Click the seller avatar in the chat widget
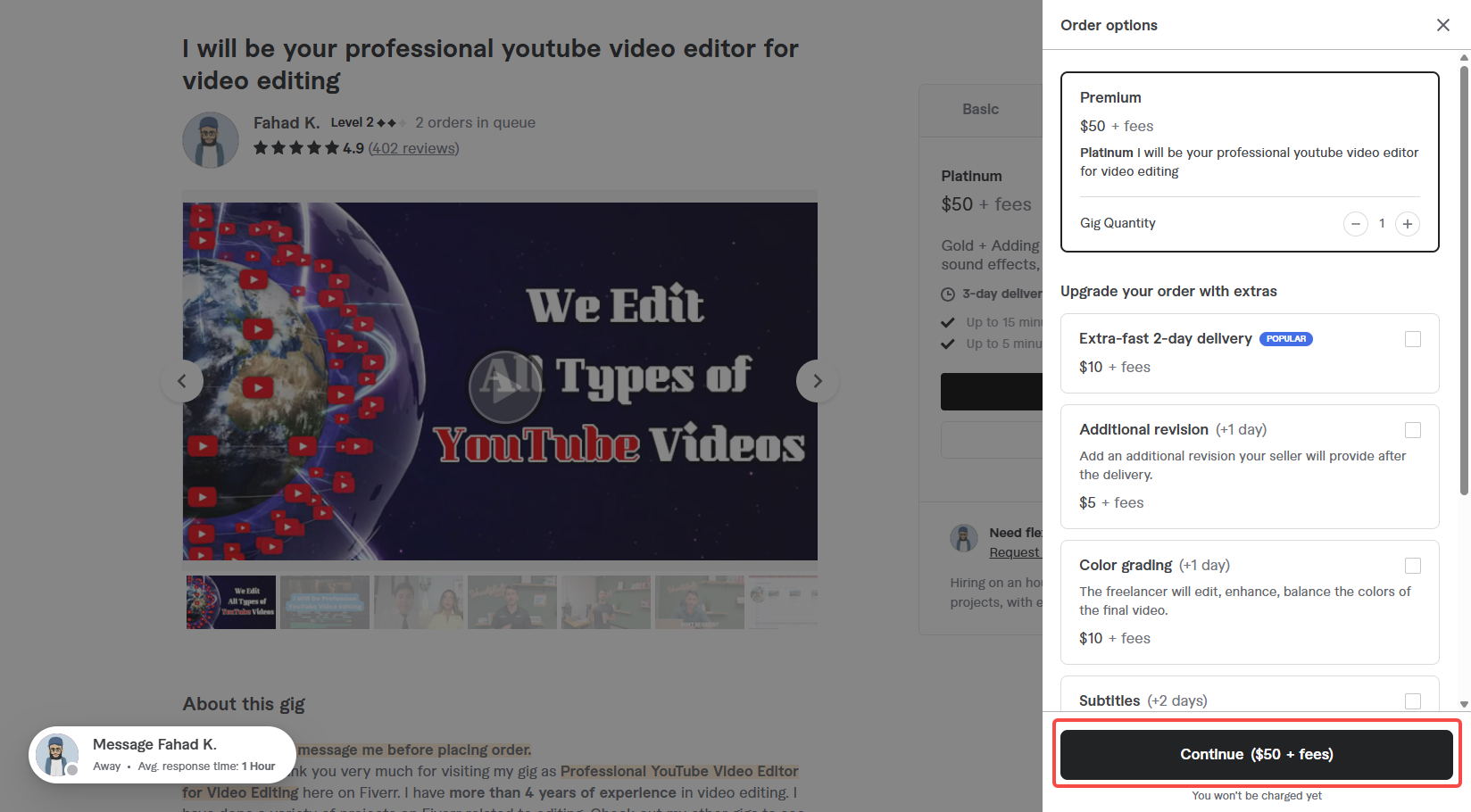The height and width of the screenshot is (812, 1471). [56, 754]
